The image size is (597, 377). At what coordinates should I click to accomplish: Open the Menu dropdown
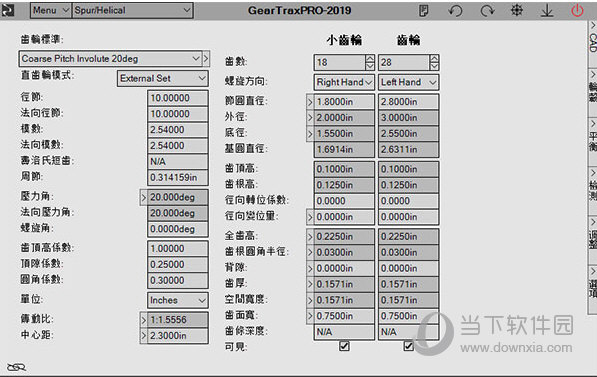tap(51, 10)
